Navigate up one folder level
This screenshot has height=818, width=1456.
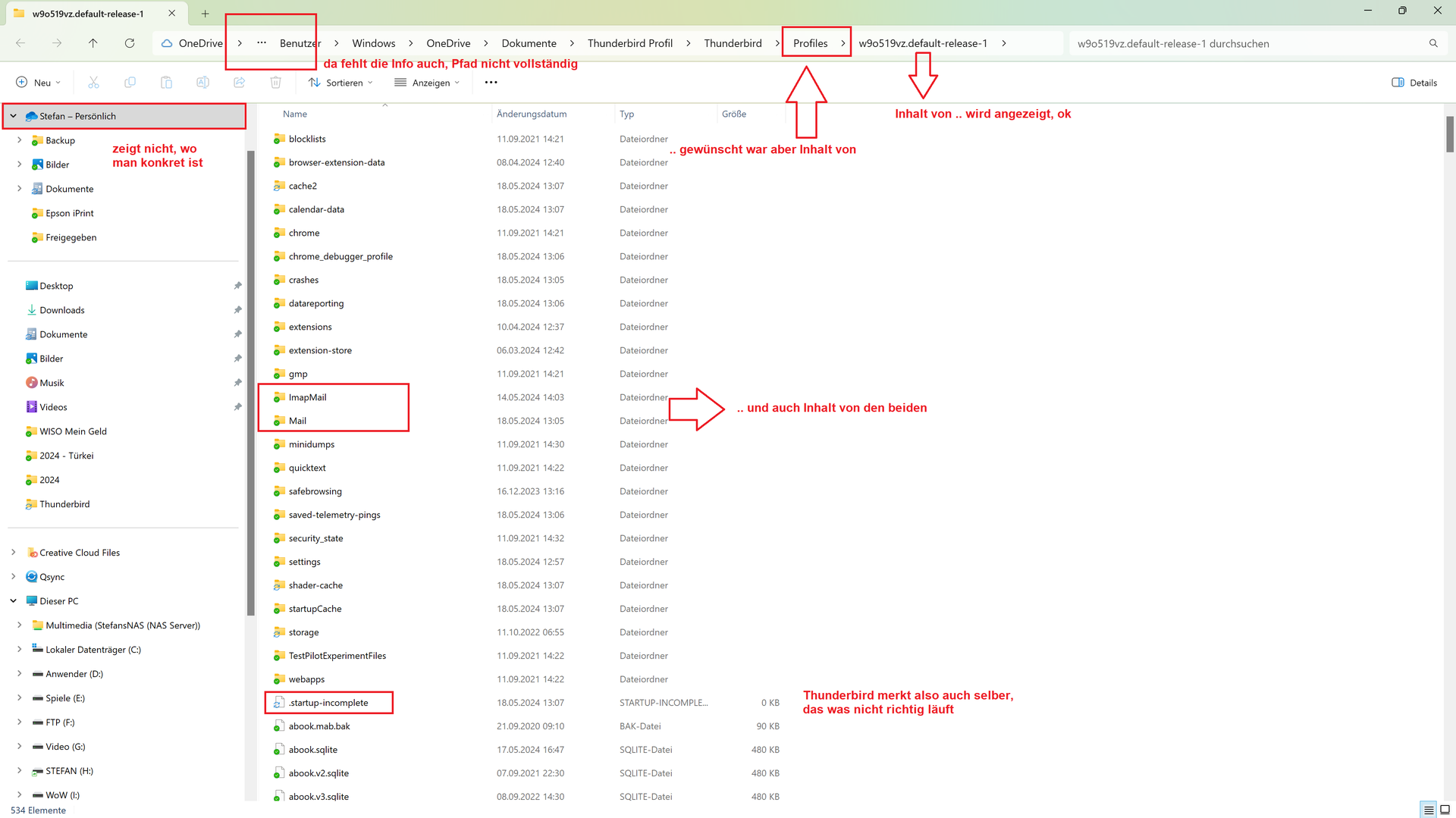click(x=93, y=43)
